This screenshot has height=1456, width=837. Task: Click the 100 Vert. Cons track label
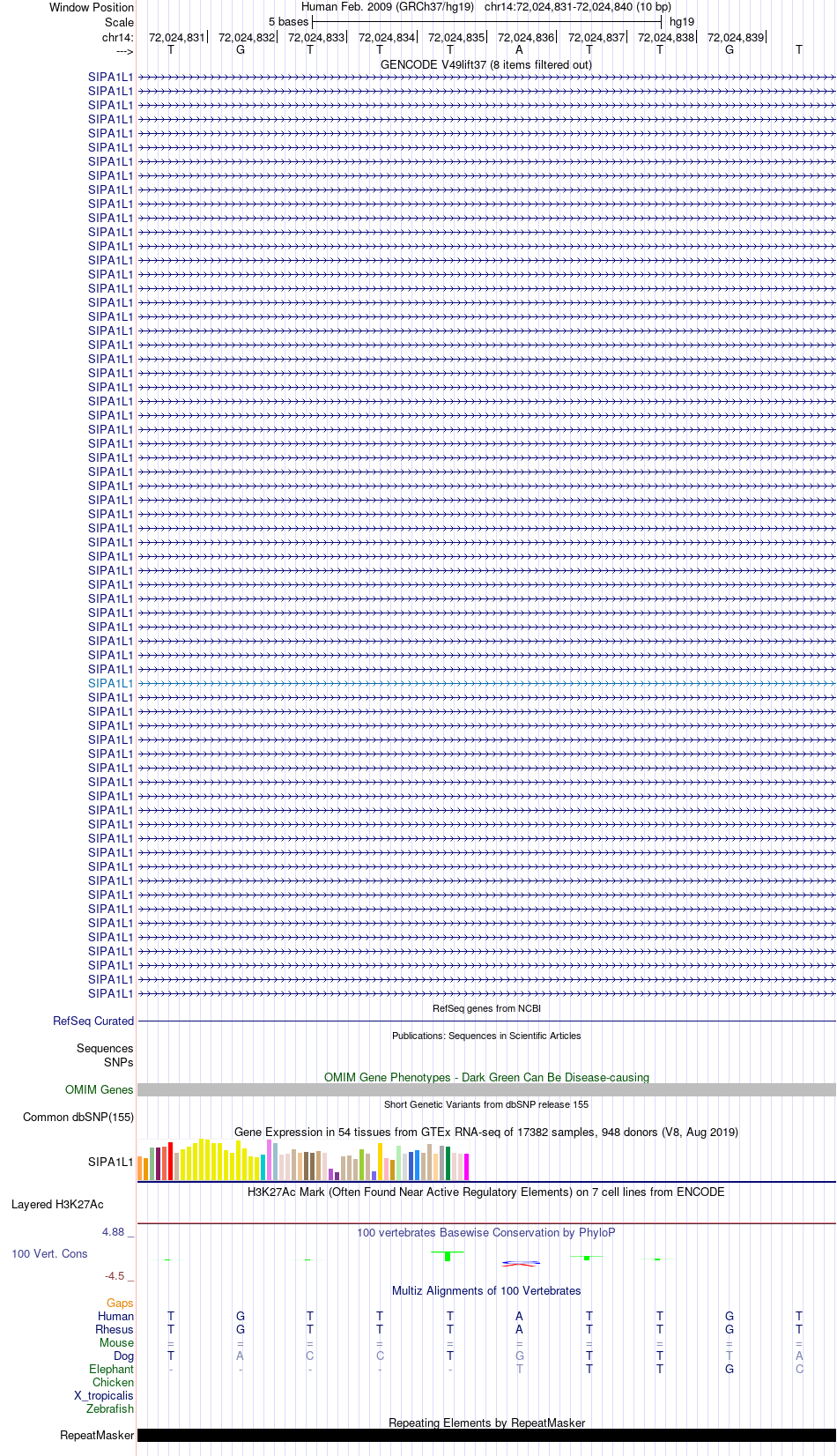pyautogui.click(x=49, y=1253)
